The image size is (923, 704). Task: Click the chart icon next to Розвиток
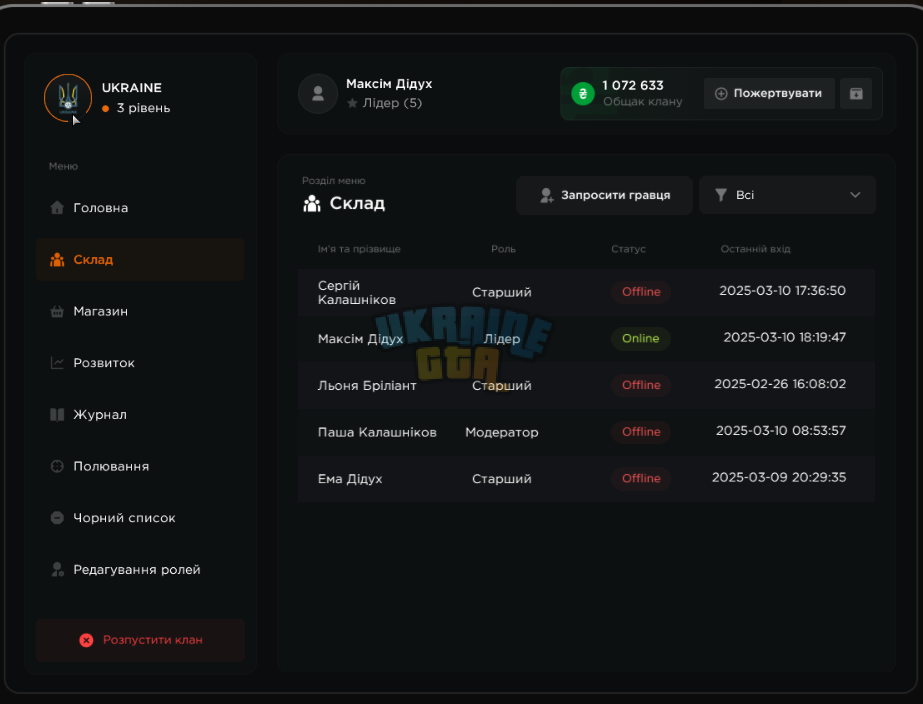coord(57,363)
